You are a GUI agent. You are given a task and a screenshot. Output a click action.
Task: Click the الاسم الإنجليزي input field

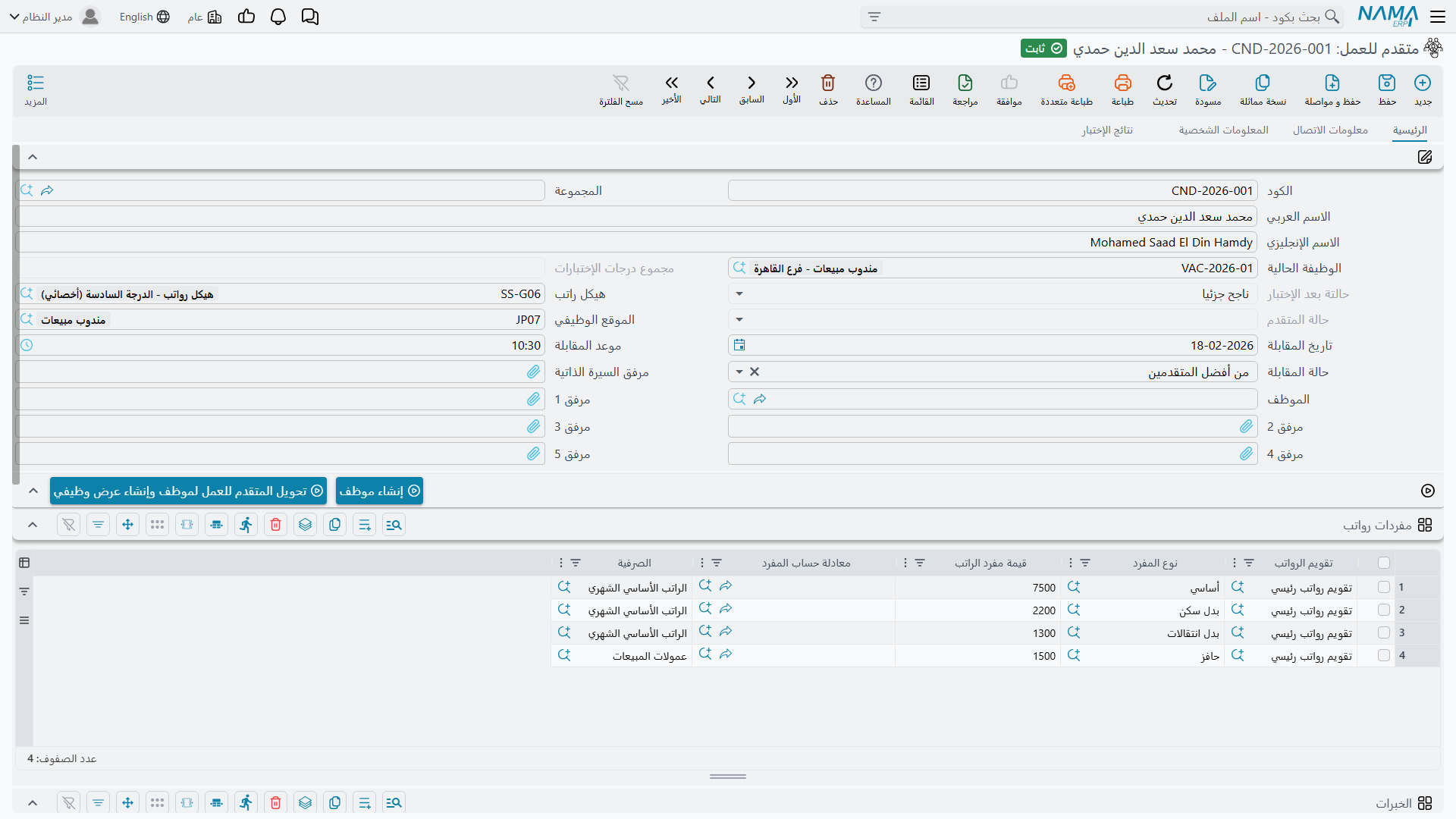click(x=637, y=243)
